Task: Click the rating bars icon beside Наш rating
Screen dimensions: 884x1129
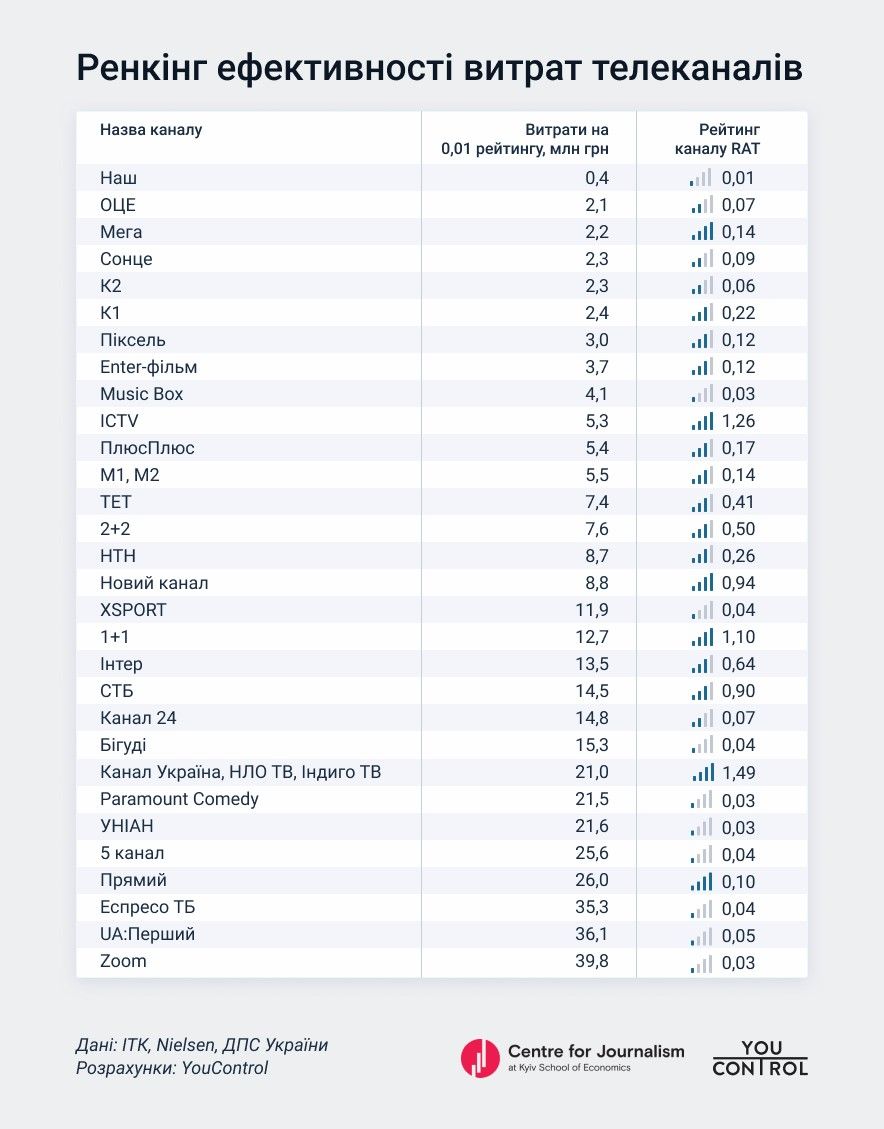Action: (701, 179)
